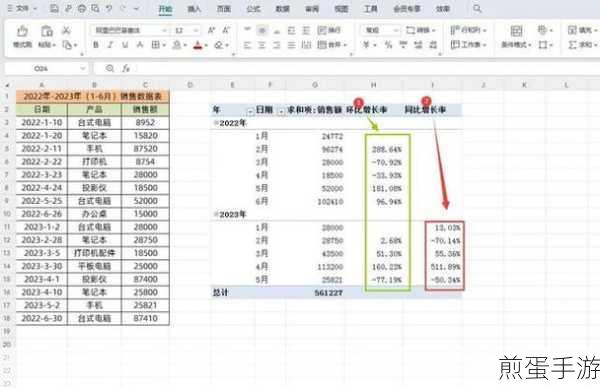
Task: Toggle horizontal center alignment
Action: (262, 45)
